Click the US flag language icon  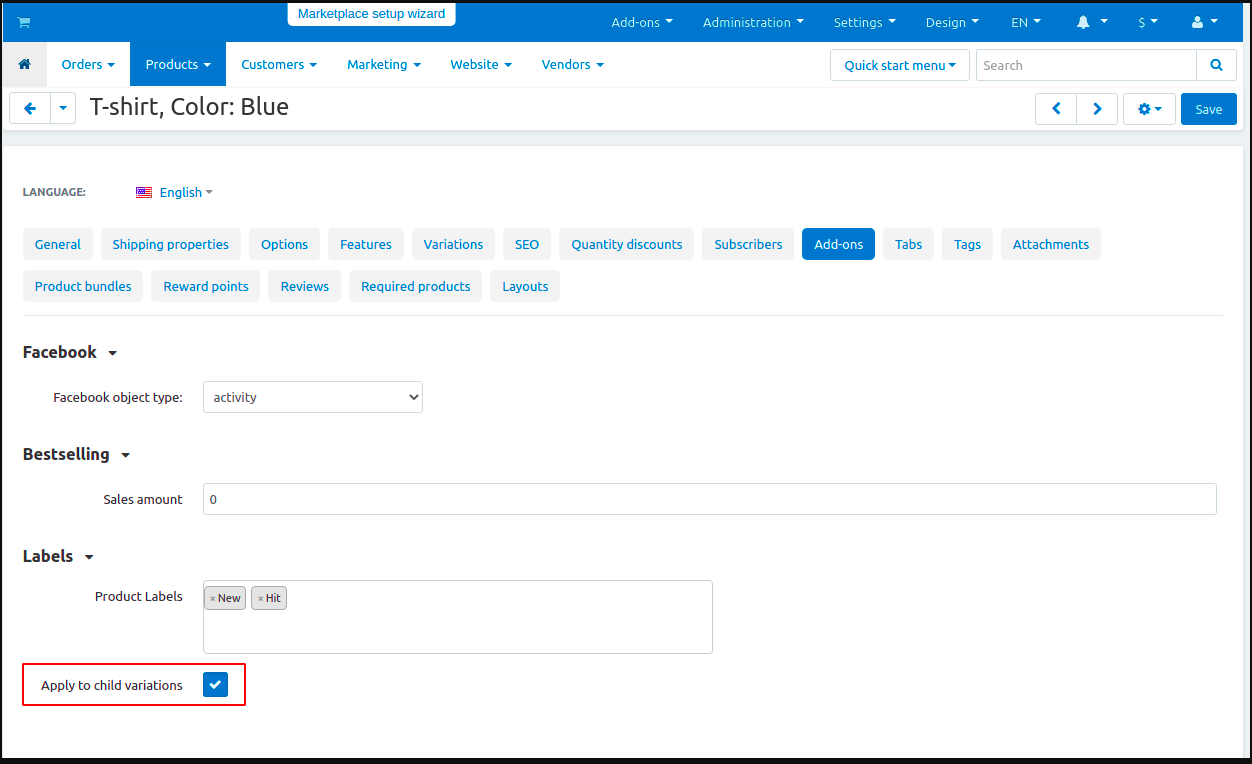[x=144, y=192]
